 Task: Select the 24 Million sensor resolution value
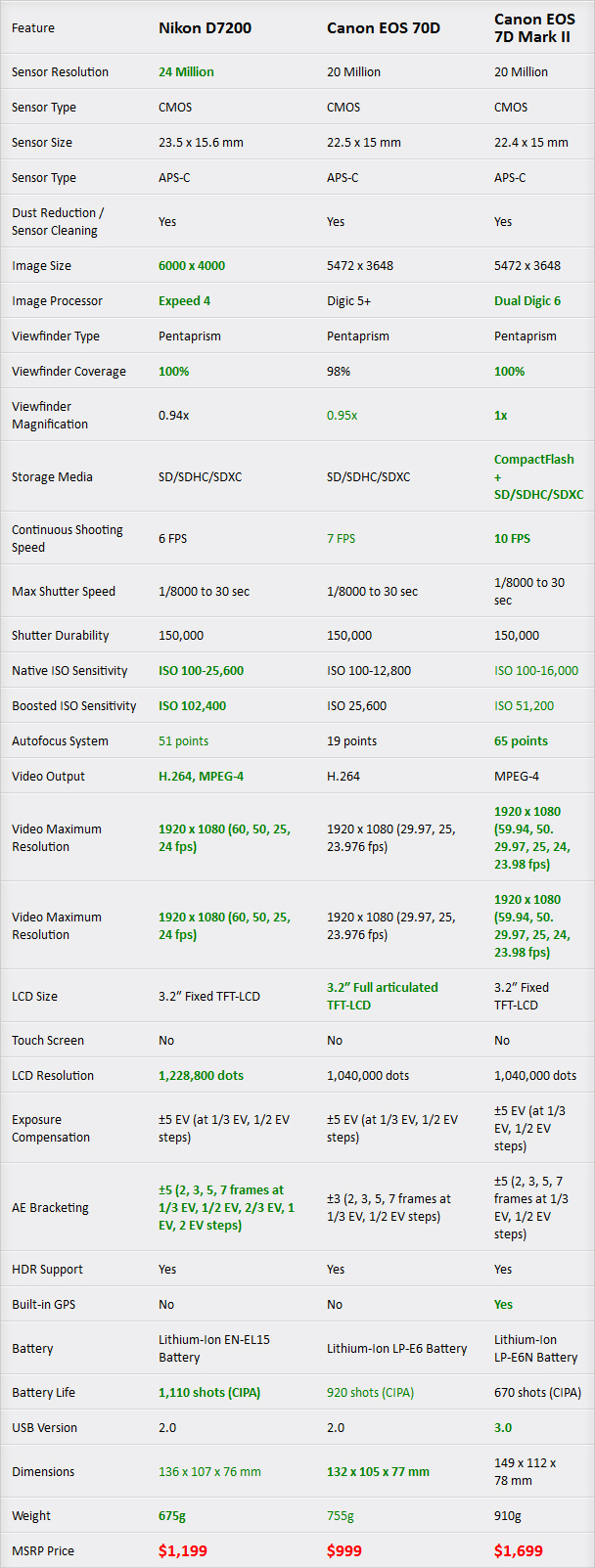186,72
